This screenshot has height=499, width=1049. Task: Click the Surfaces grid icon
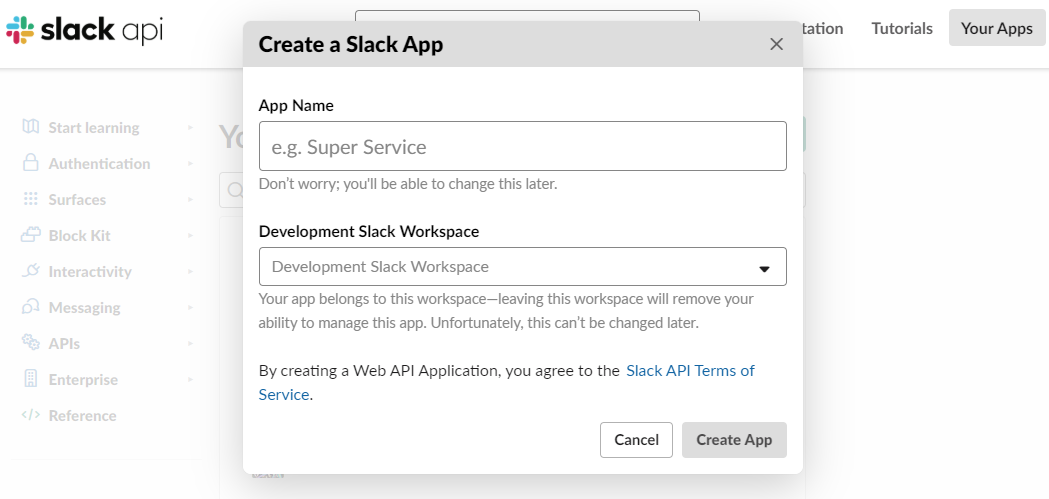click(x=31, y=199)
